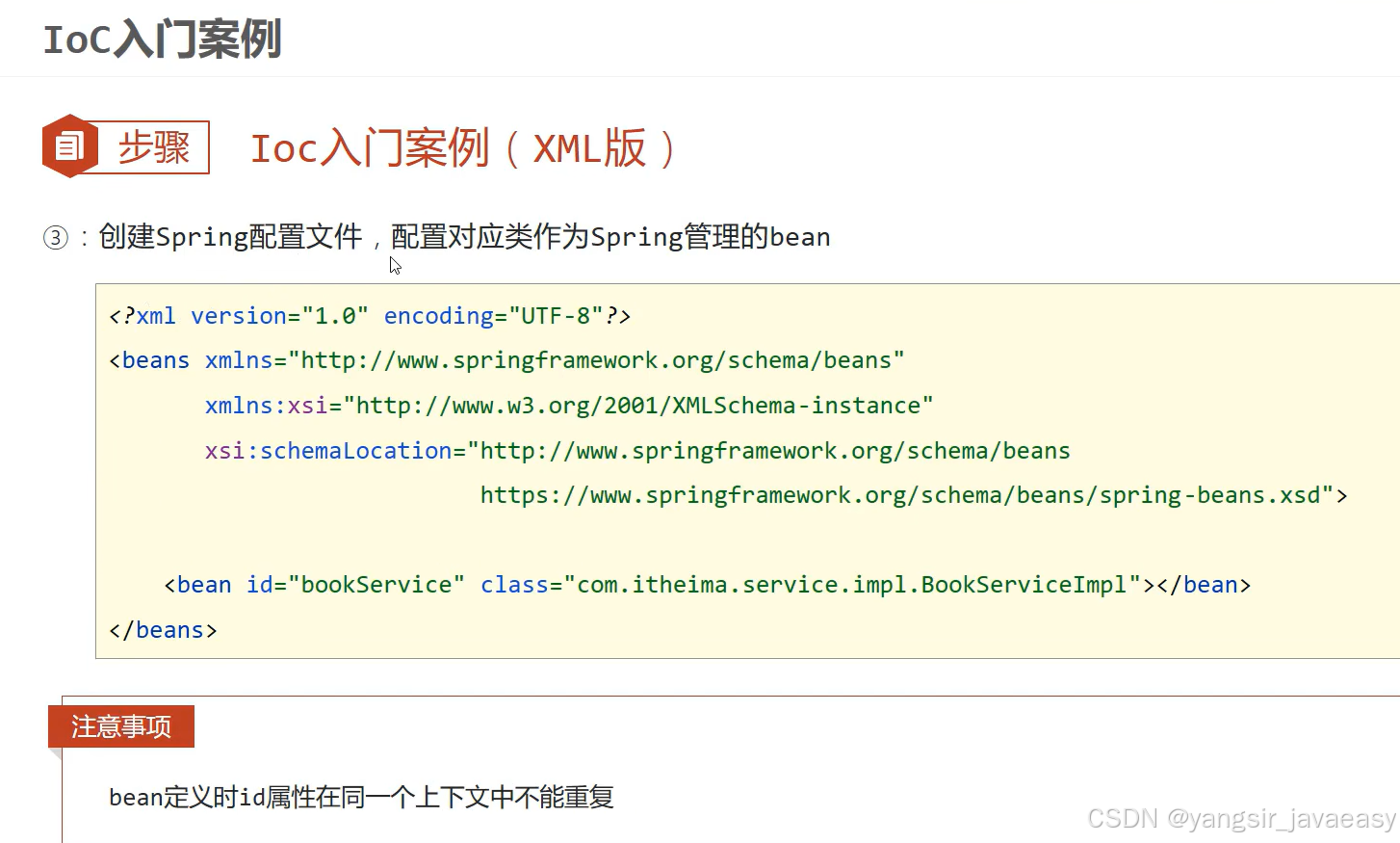Click the xmlns:xsi XMLSchema-instance line
1400x843 pixels.
tap(569, 406)
